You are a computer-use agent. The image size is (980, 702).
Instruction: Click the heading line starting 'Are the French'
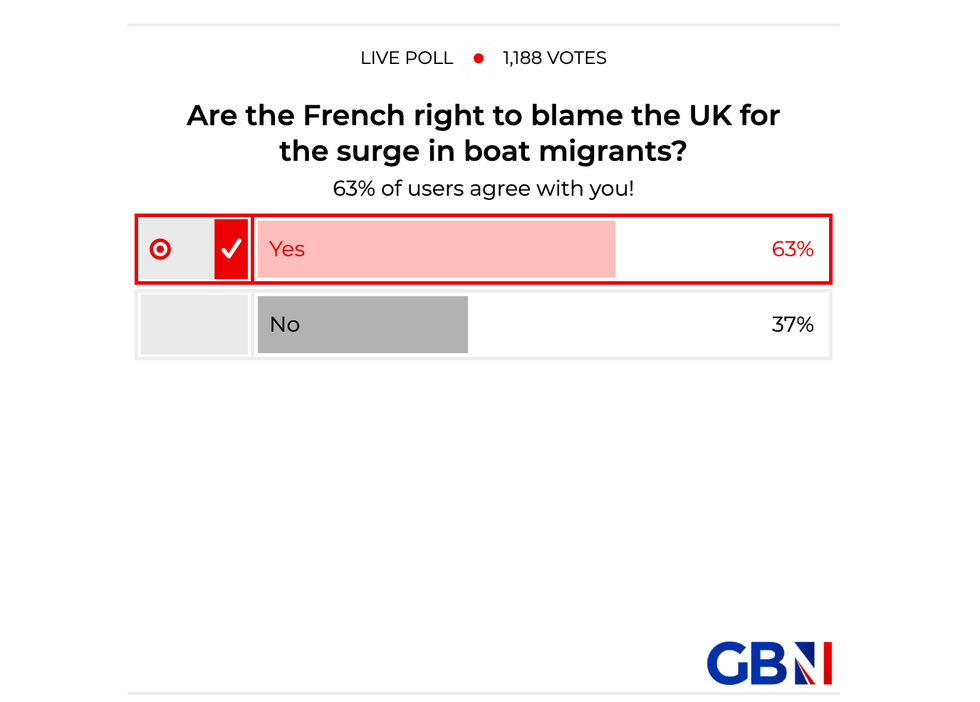(483, 116)
